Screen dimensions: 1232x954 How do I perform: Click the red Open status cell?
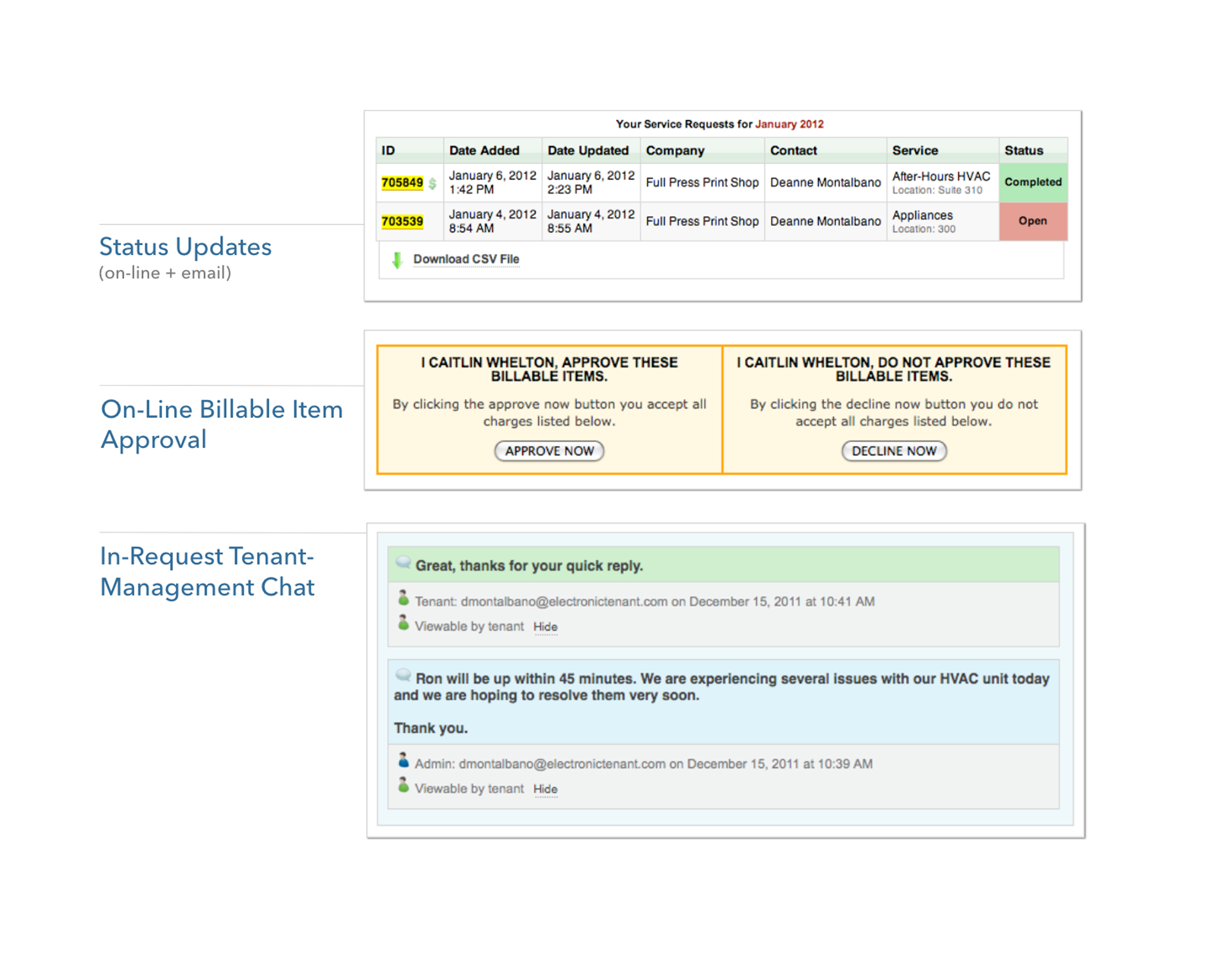pyautogui.click(x=1032, y=221)
